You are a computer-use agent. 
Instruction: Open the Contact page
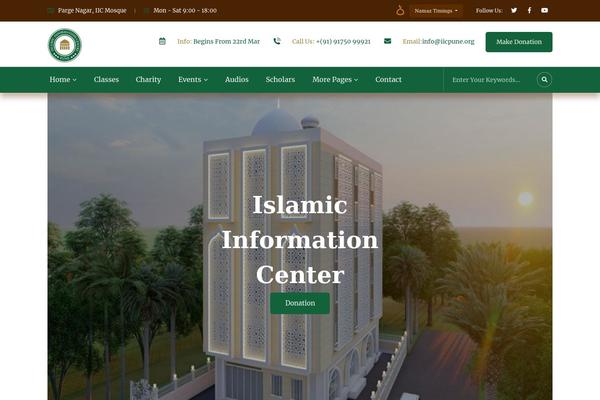[388, 80]
